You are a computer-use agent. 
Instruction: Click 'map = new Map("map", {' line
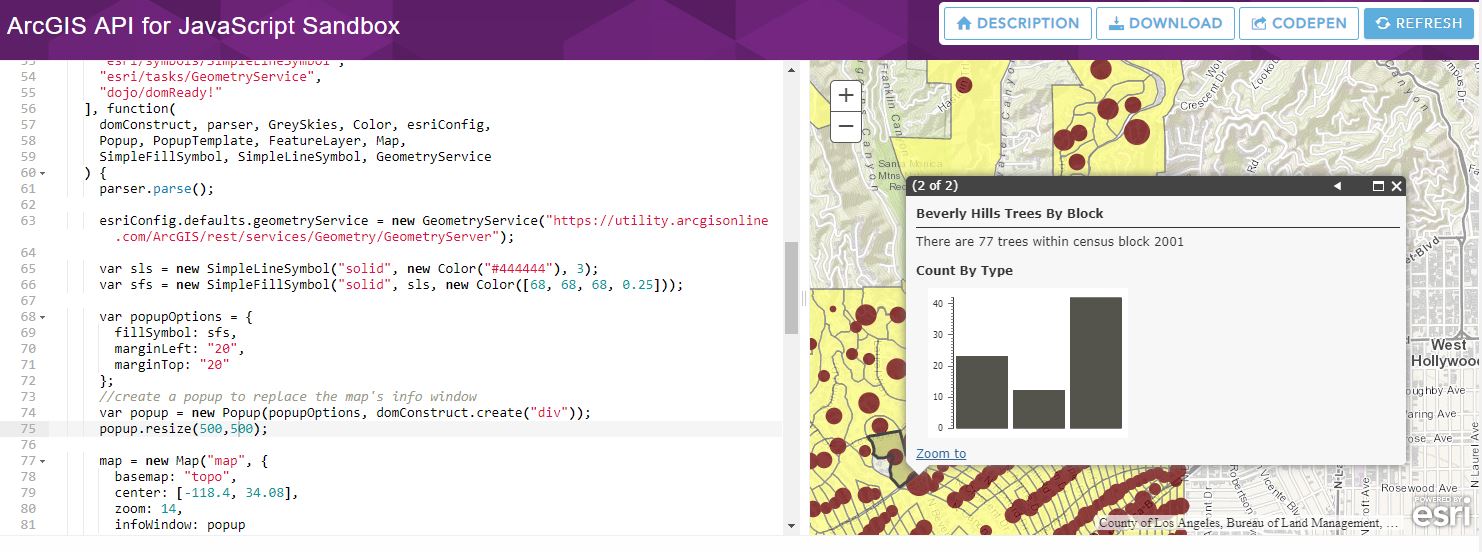(x=184, y=461)
